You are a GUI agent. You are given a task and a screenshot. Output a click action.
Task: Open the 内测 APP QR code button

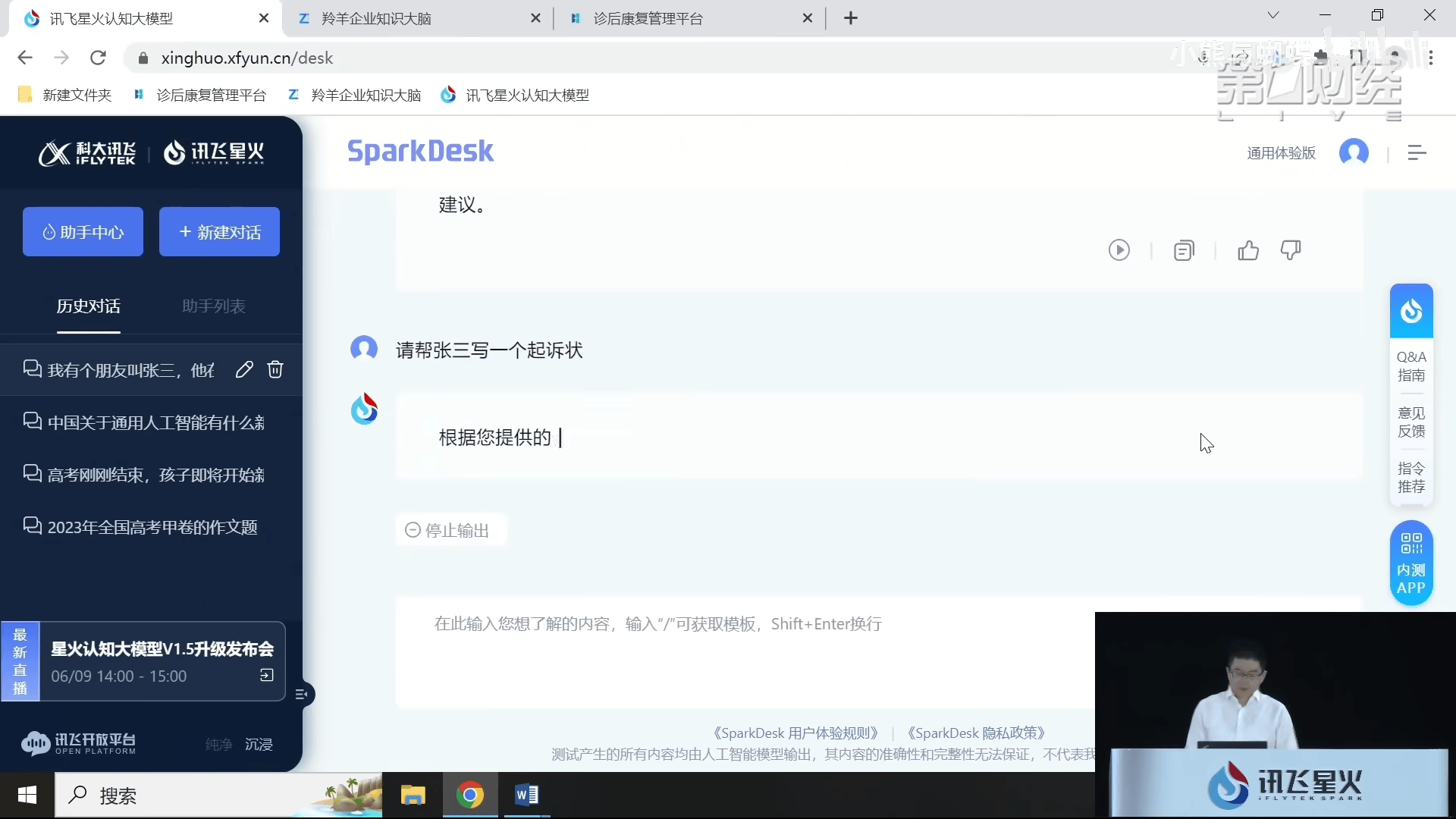pyautogui.click(x=1411, y=563)
